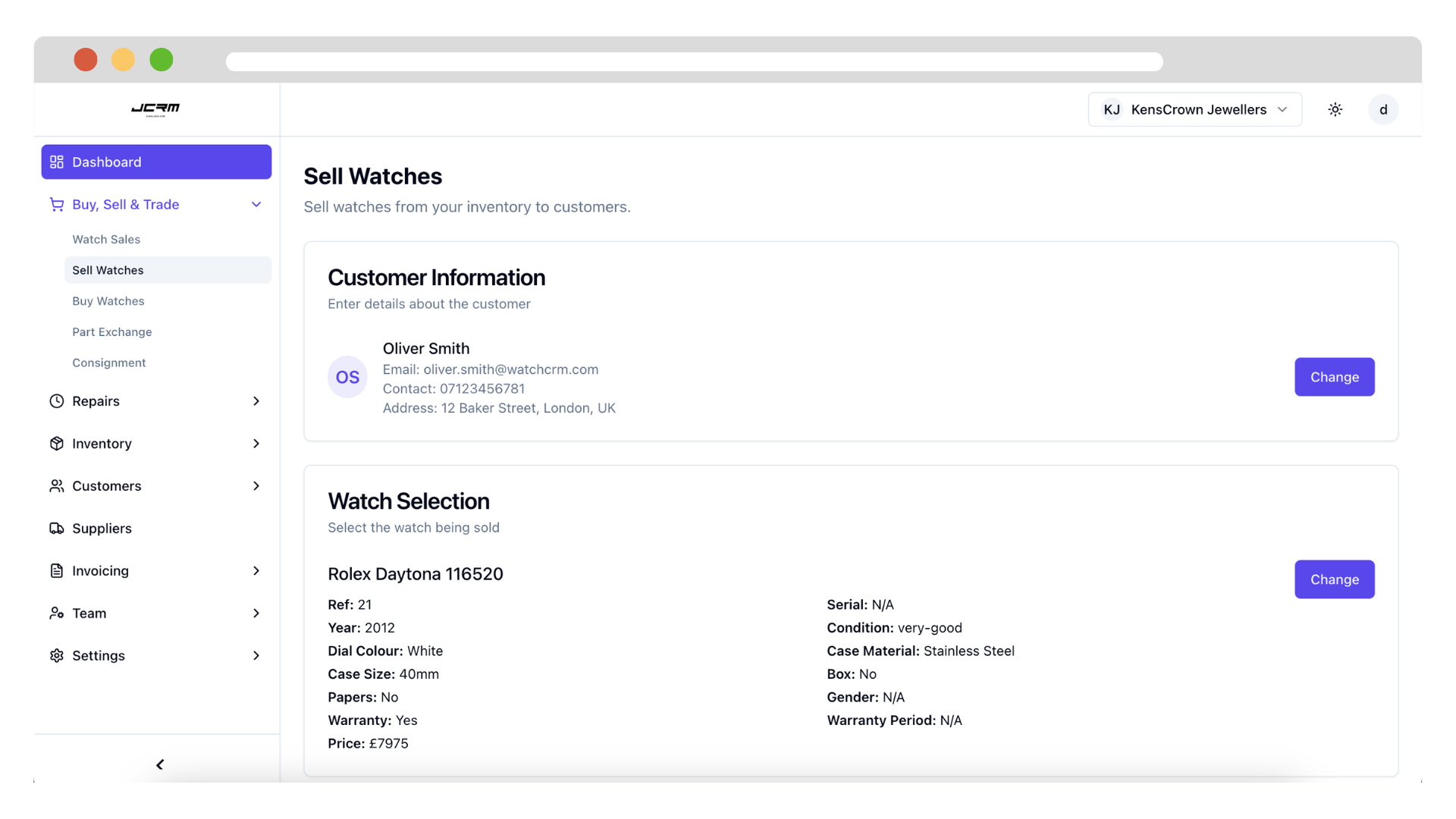Expand the Customers section

coord(256,486)
